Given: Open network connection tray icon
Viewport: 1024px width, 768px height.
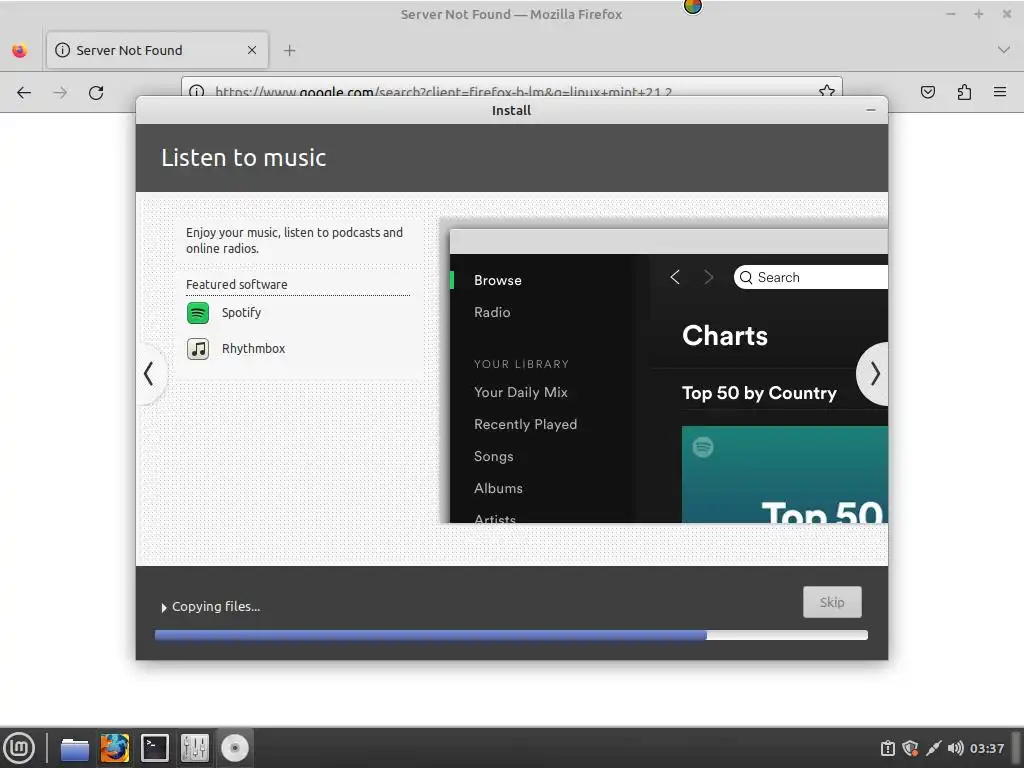Looking at the screenshot, I should click(933, 748).
